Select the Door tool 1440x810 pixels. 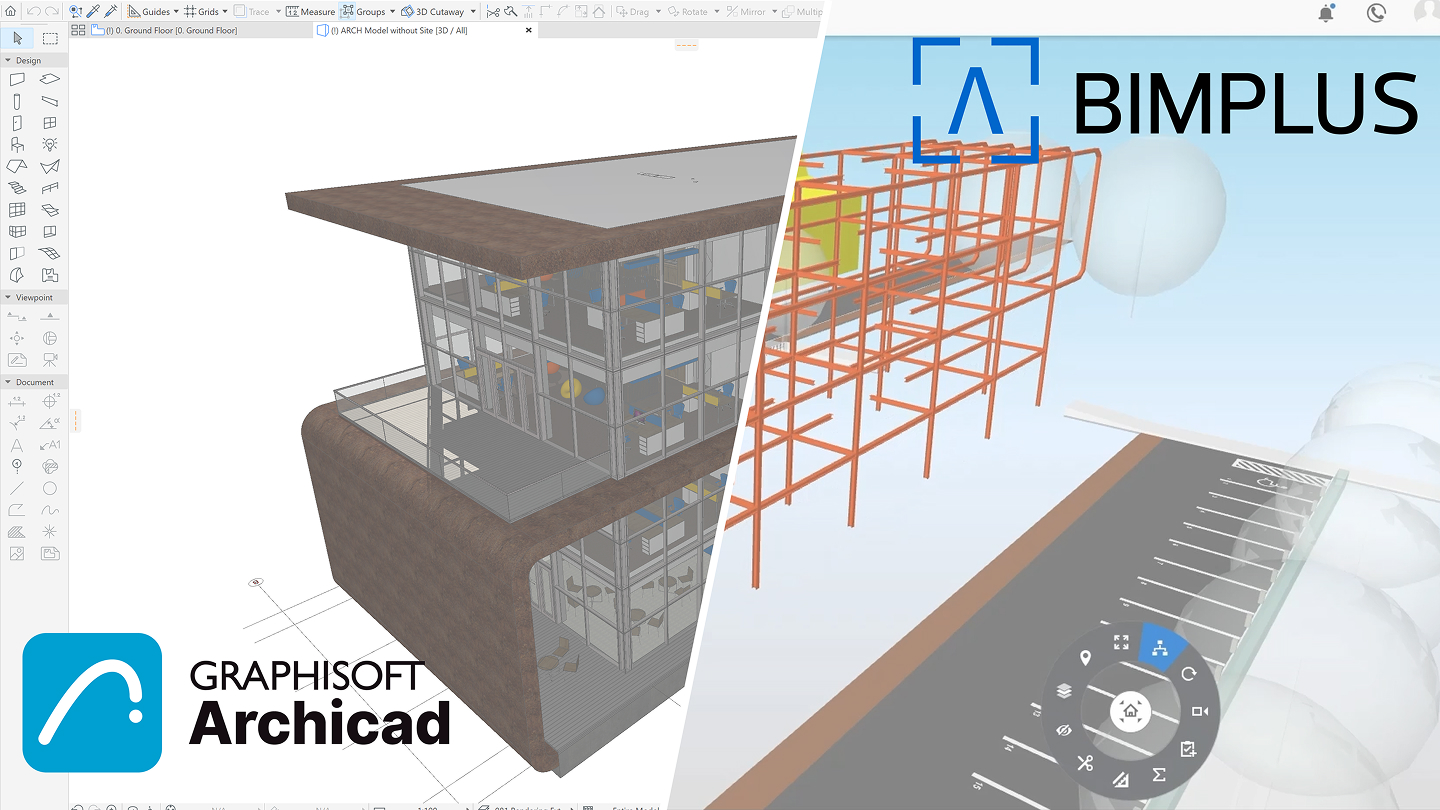tap(15, 121)
